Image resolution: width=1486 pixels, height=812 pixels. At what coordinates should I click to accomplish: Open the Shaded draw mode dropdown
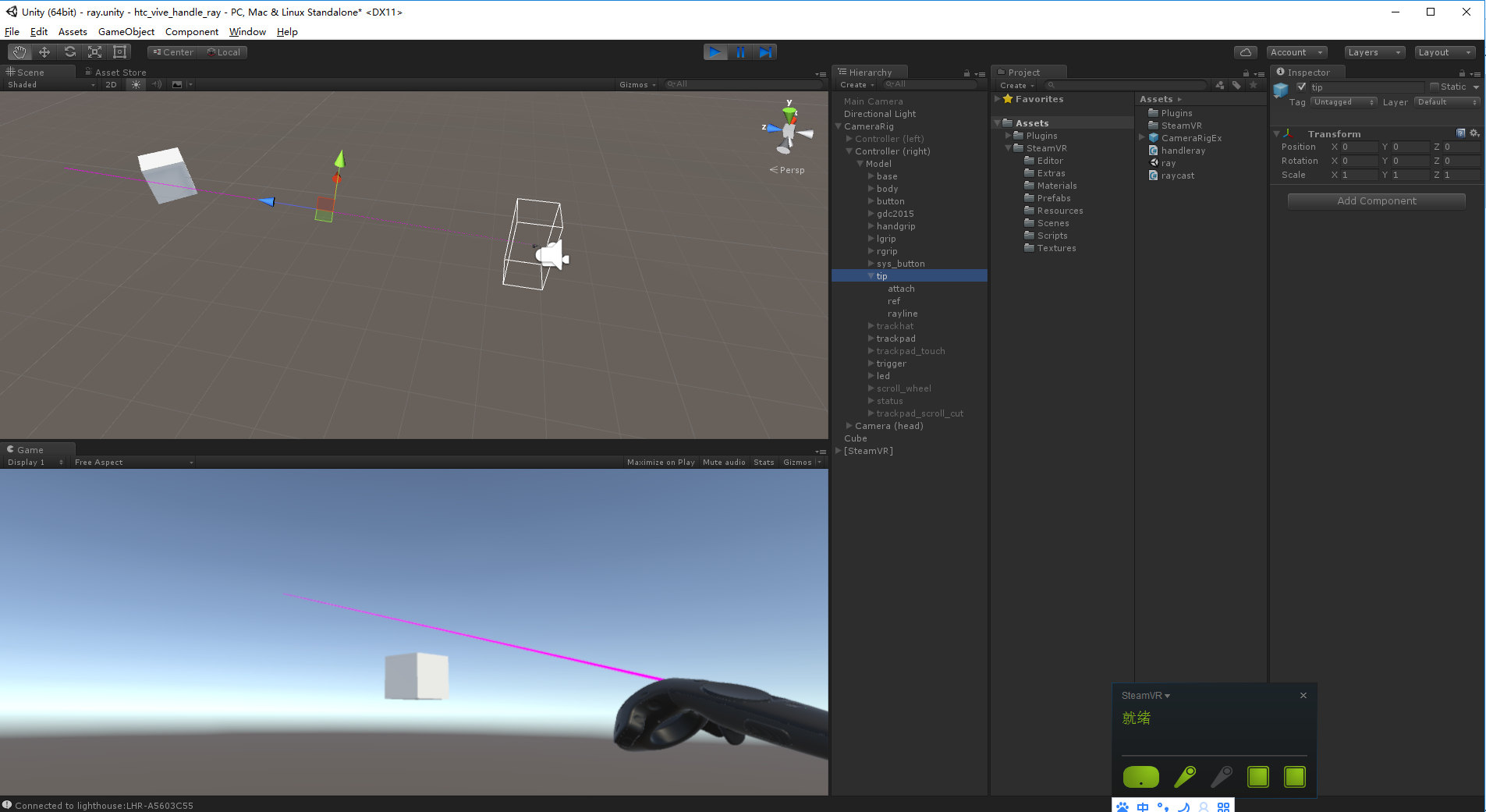[51, 84]
